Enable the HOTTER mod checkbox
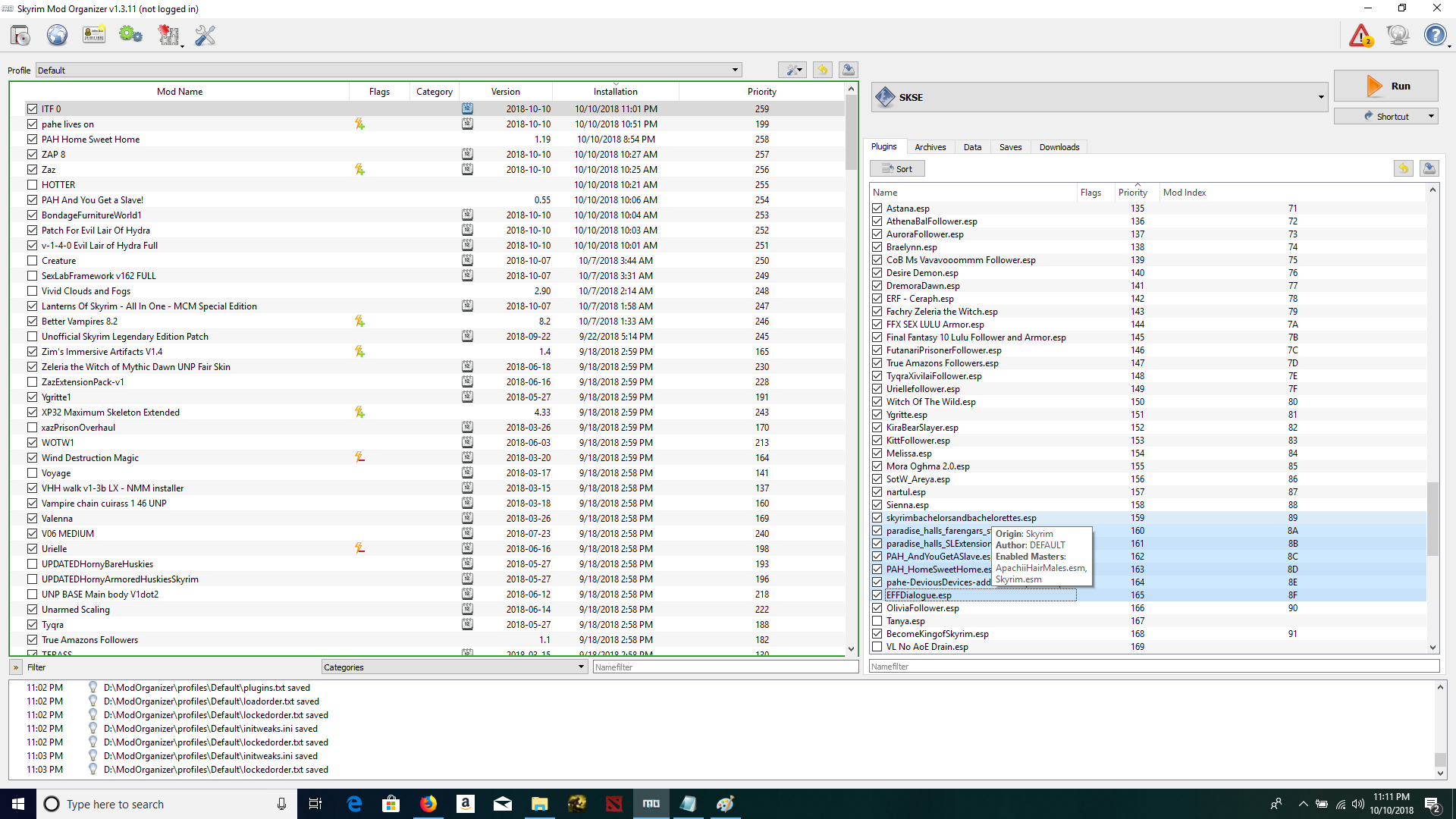 tap(32, 184)
